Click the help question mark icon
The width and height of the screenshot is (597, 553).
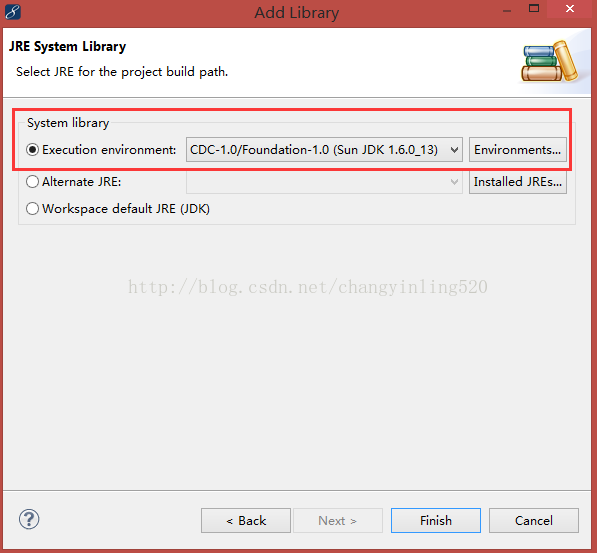[29, 519]
